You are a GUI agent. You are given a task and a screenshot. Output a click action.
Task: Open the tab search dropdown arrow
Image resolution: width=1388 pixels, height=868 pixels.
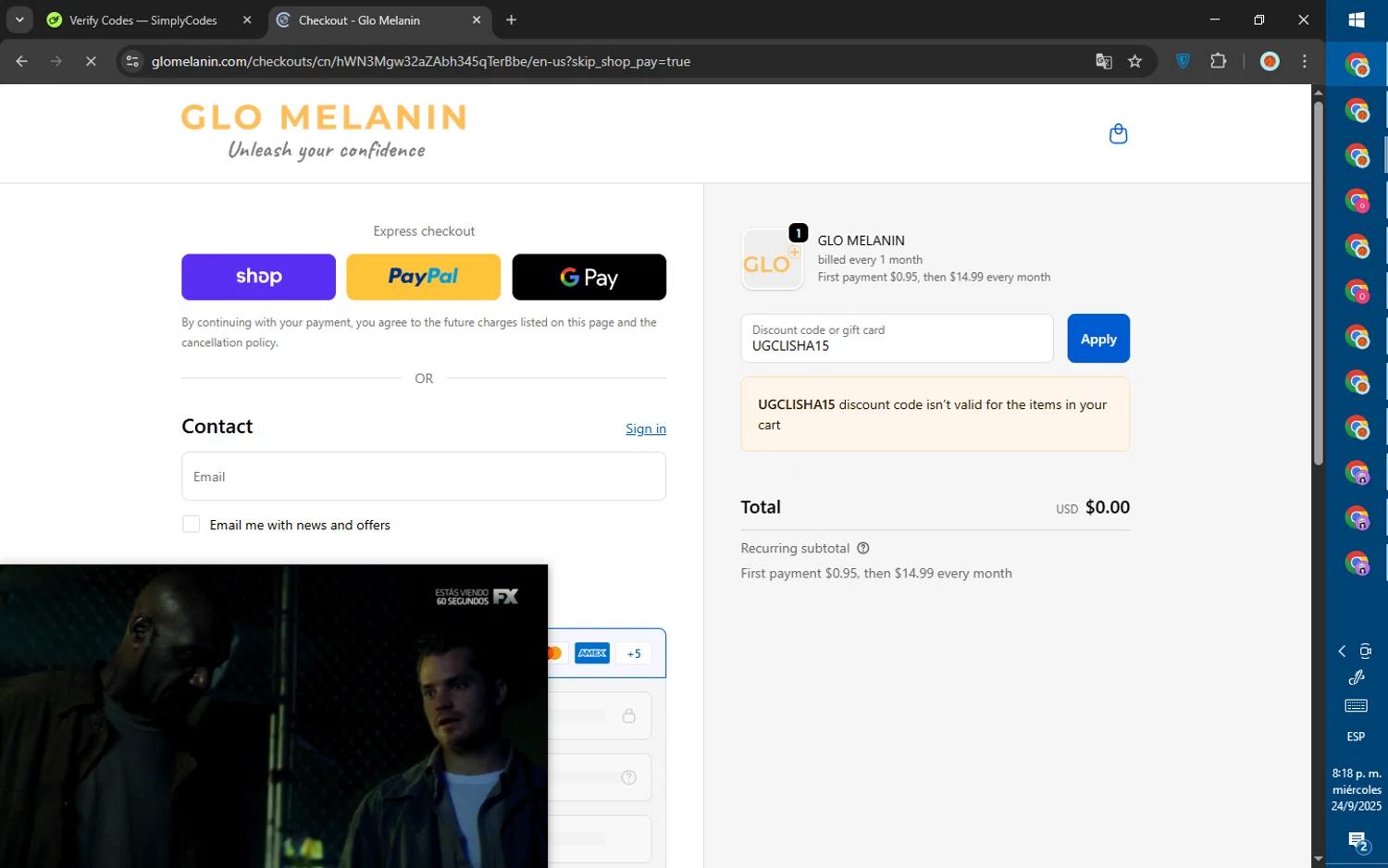click(x=19, y=20)
